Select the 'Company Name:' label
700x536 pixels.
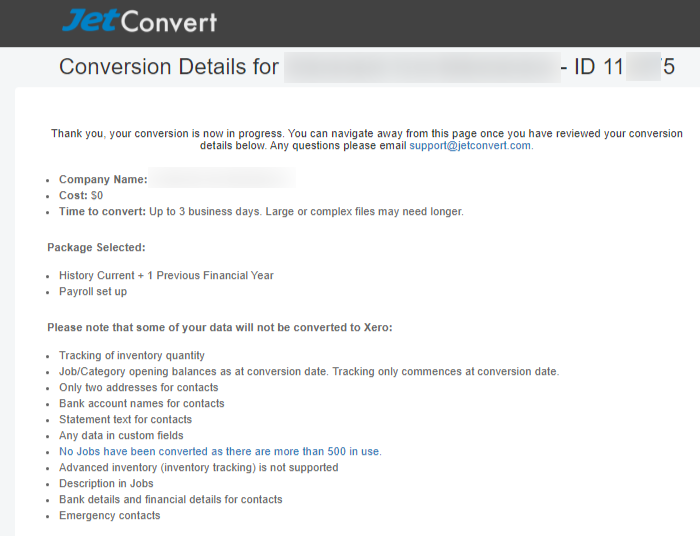click(103, 179)
